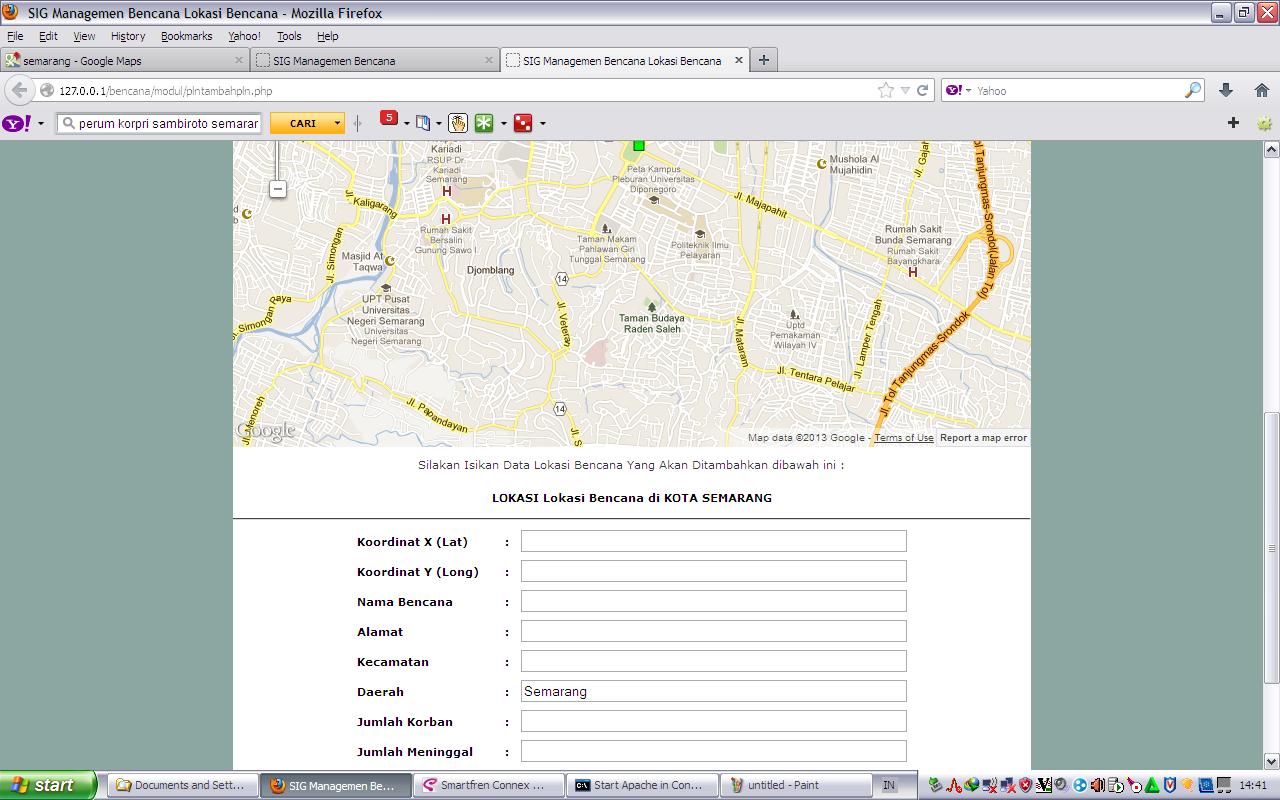This screenshot has height=800, width=1280.
Task: Click the Report a map error link
Action: pyautogui.click(x=983, y=438)
